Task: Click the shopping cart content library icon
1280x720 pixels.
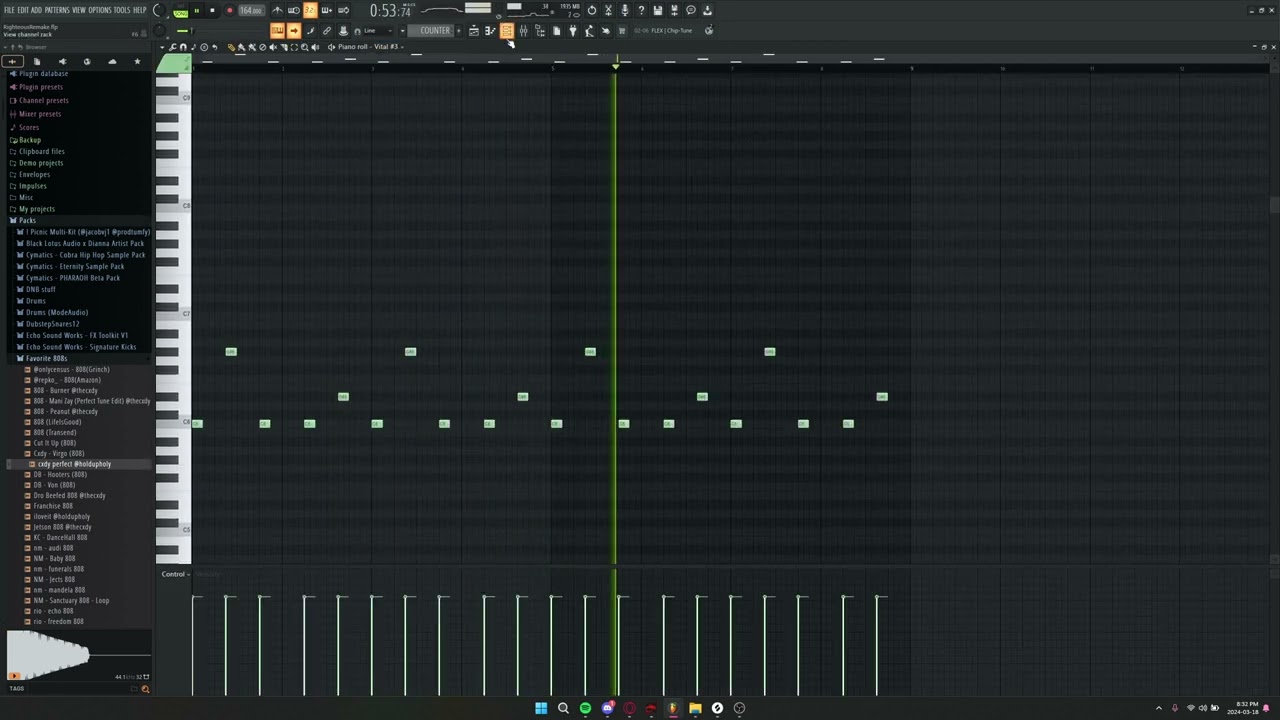Action: point(621,30)
